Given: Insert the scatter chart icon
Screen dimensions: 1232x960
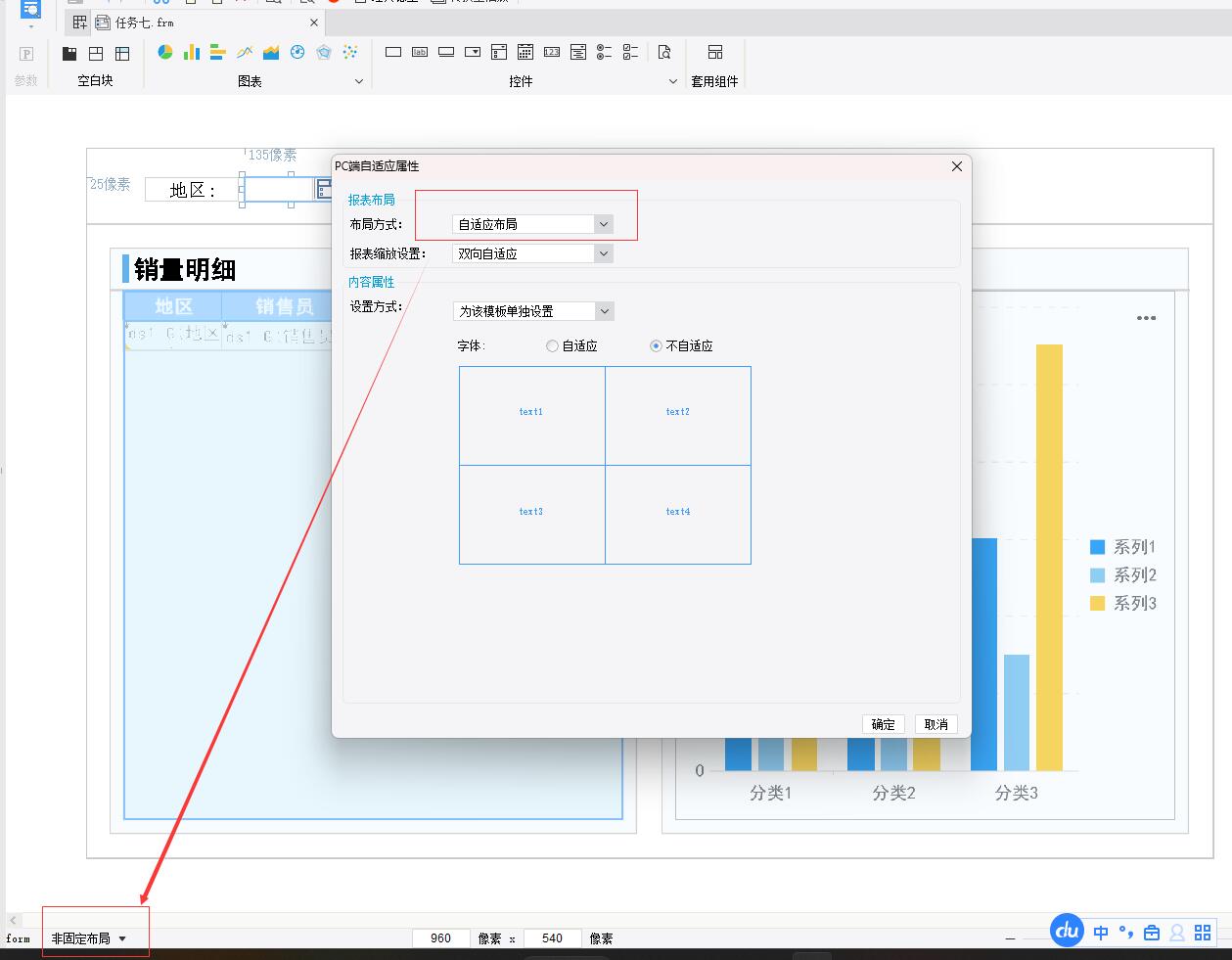Looking at the screenshot, I should click(x=350, y=53).
